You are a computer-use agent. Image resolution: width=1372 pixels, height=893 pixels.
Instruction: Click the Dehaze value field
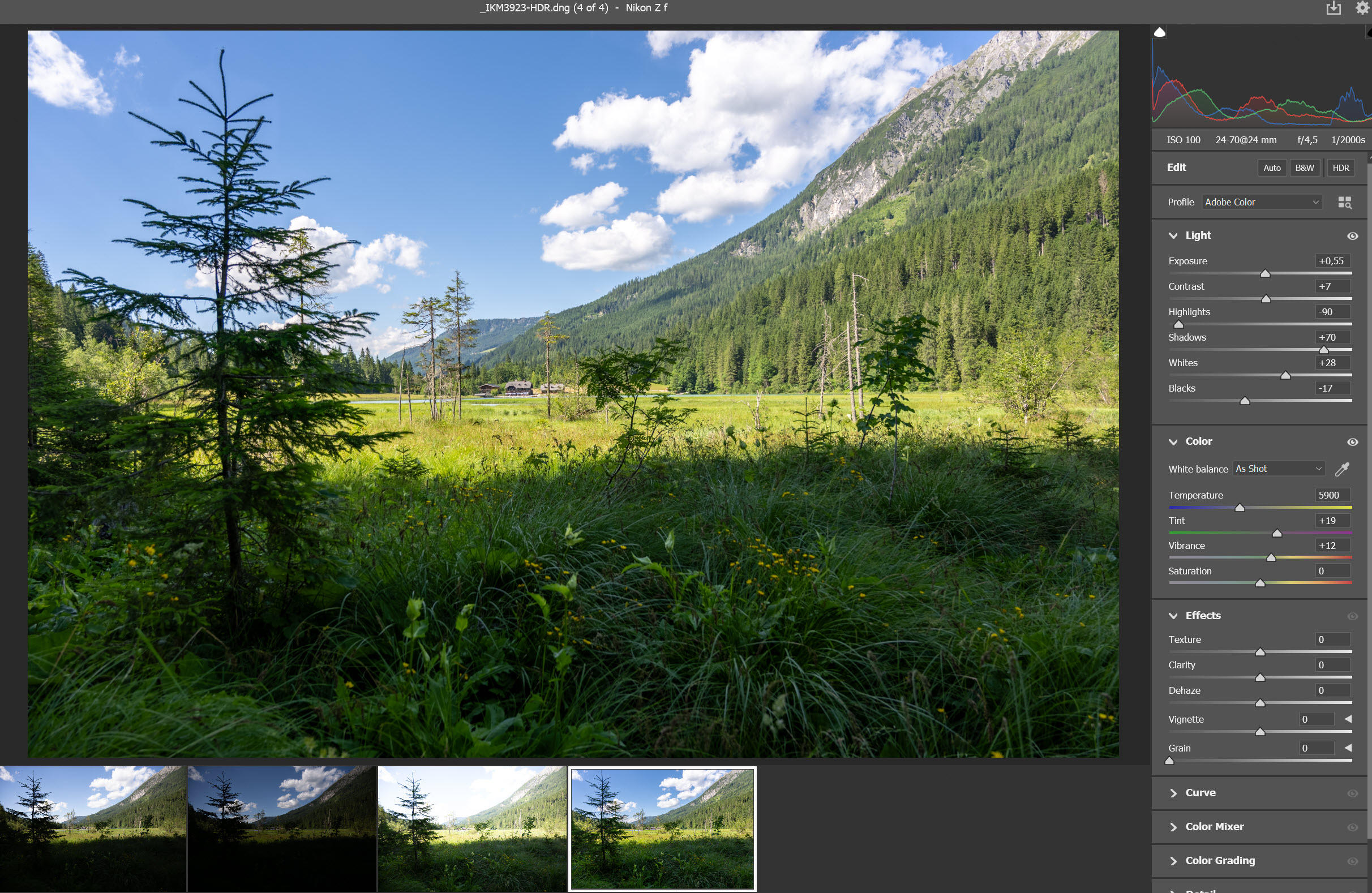[x=1334, y=690]
